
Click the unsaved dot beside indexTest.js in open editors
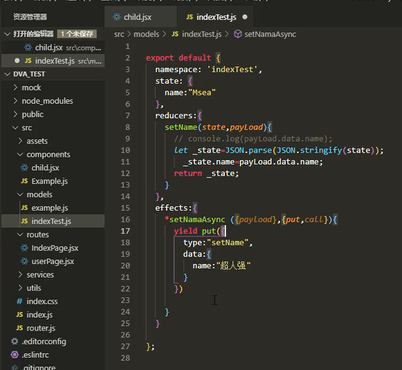17,61
